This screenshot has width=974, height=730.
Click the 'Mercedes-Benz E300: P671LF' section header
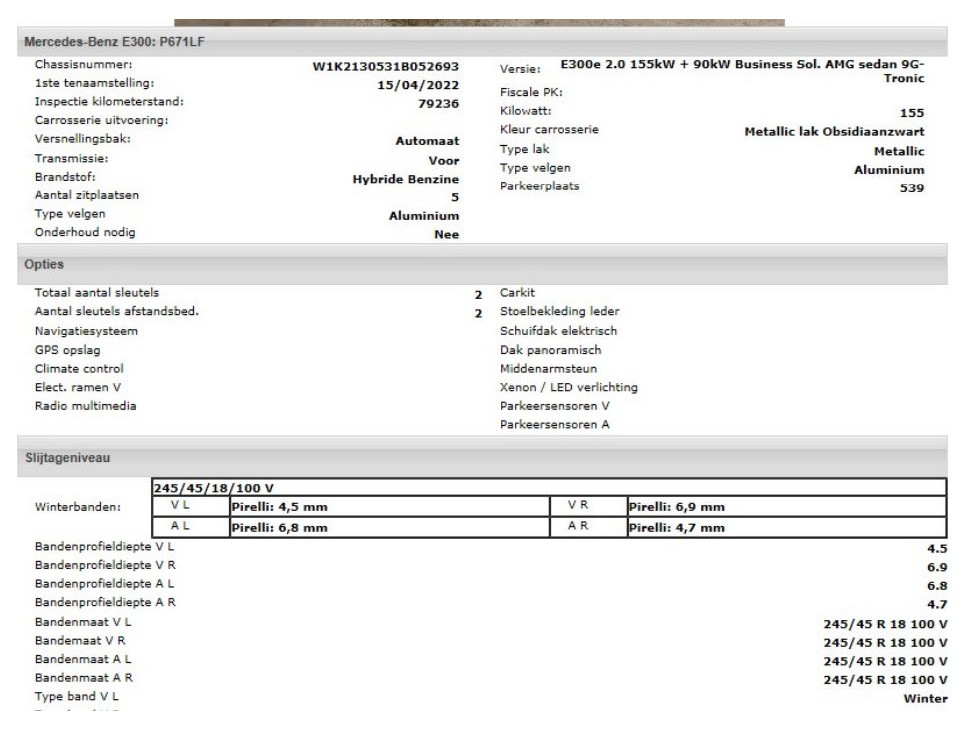coord(482,42)
